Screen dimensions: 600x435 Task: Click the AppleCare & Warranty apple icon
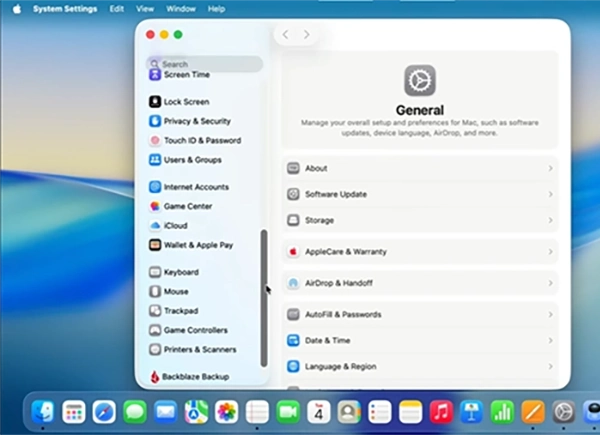[x=293, y=252]
